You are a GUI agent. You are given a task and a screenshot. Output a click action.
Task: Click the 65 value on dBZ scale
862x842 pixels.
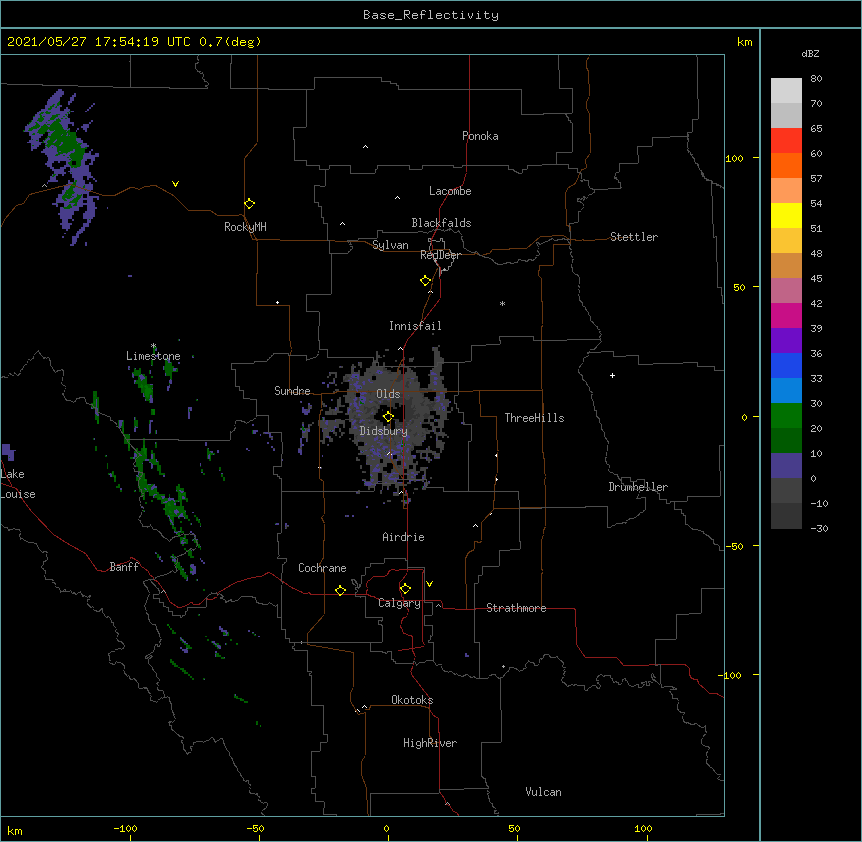tap(816, 128)
